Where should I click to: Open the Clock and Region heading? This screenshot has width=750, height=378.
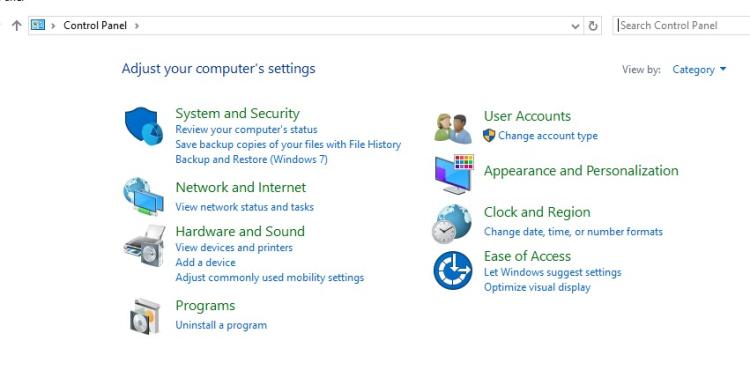coord(537,212)
